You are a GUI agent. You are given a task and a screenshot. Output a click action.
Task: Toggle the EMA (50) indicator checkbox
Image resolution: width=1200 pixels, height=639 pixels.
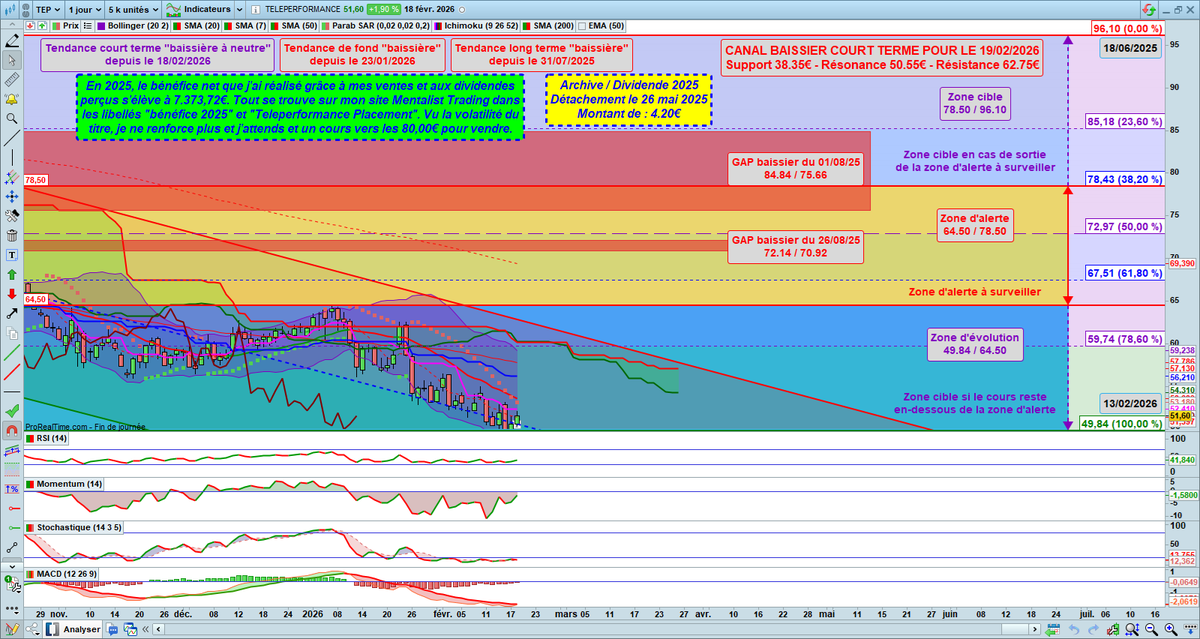[583, 25]
